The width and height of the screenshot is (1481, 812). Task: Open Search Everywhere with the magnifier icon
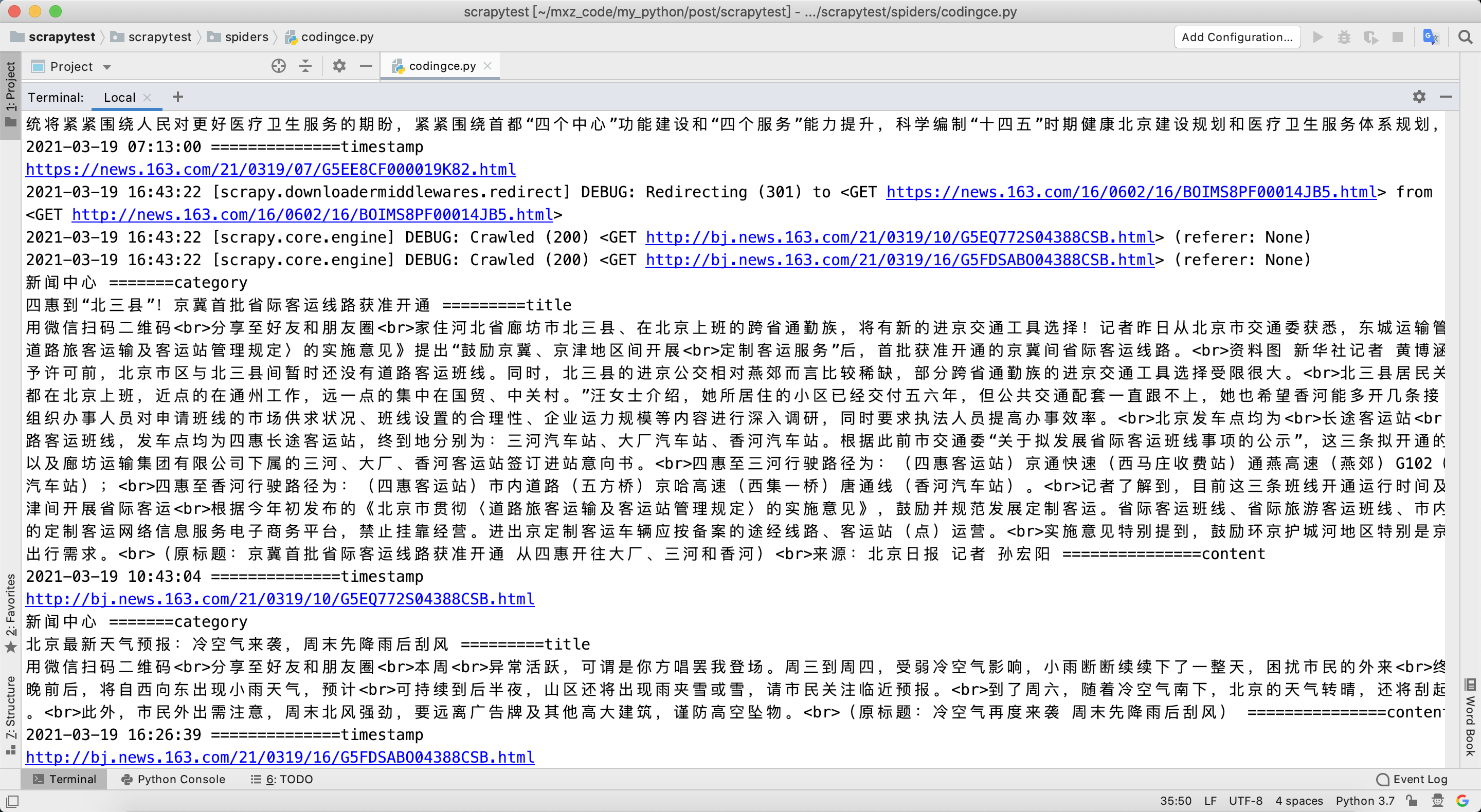tap(1465, 38)
